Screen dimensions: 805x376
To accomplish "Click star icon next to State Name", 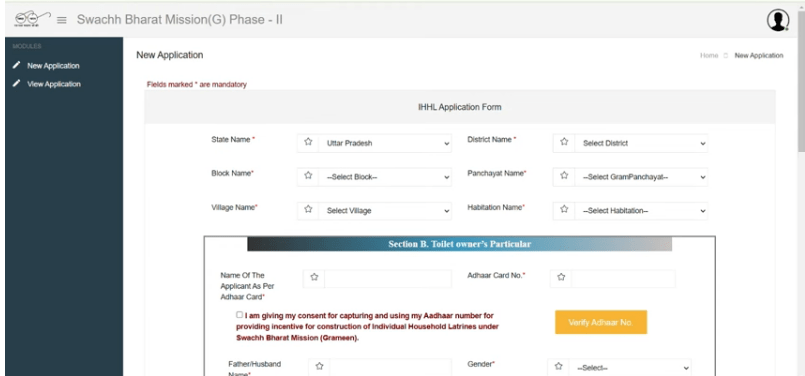I will click(308, 142).
